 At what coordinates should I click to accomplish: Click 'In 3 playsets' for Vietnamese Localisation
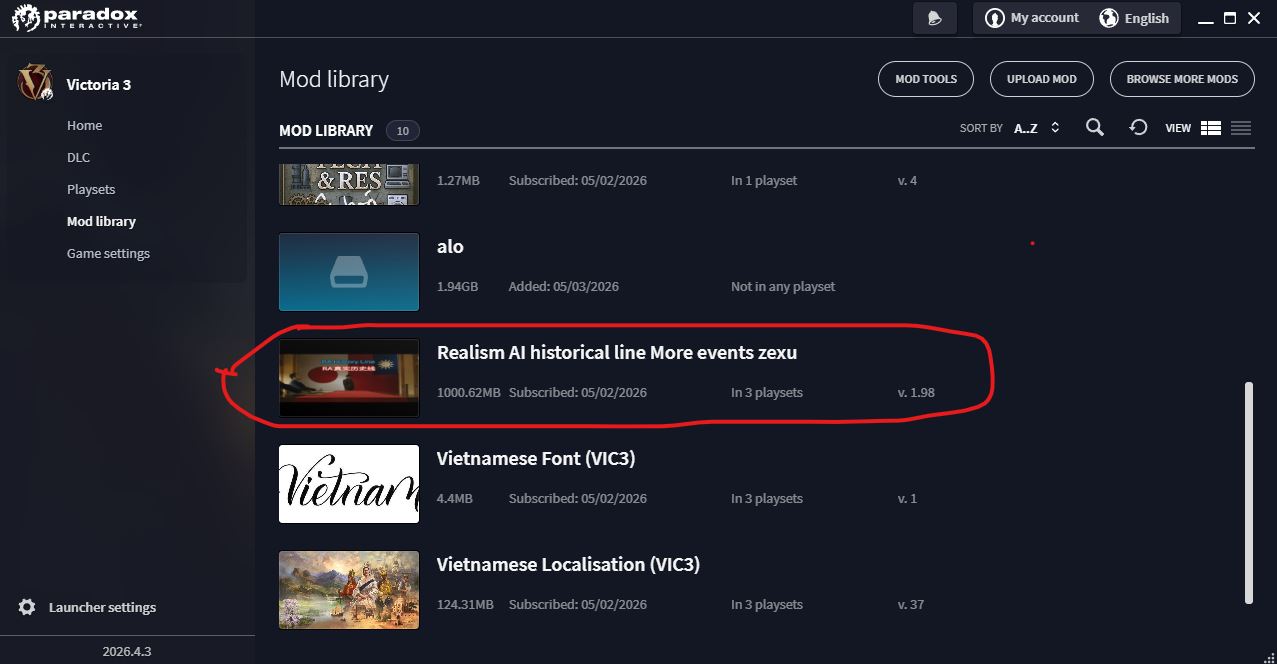pyautogui.click(x=767, y=604)
